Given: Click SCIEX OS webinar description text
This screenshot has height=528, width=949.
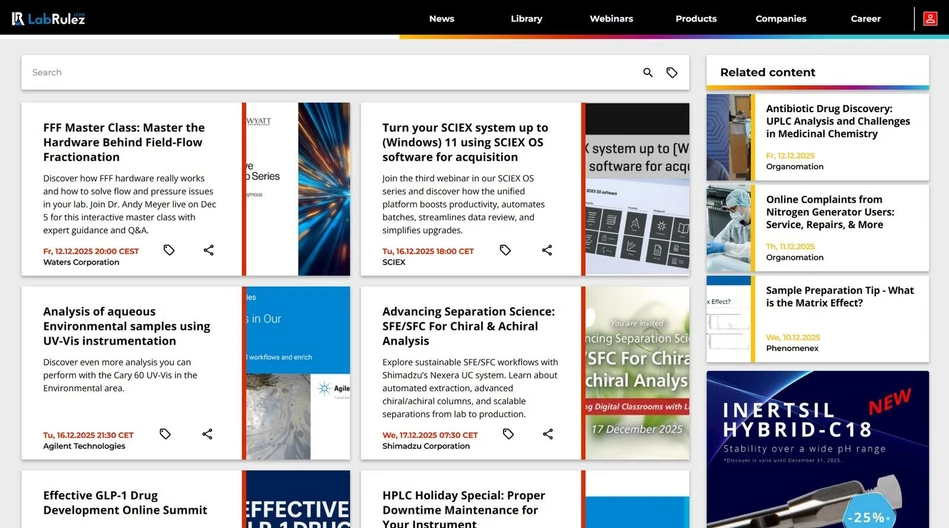Looking at the screenshot, I should pos(463,204).
